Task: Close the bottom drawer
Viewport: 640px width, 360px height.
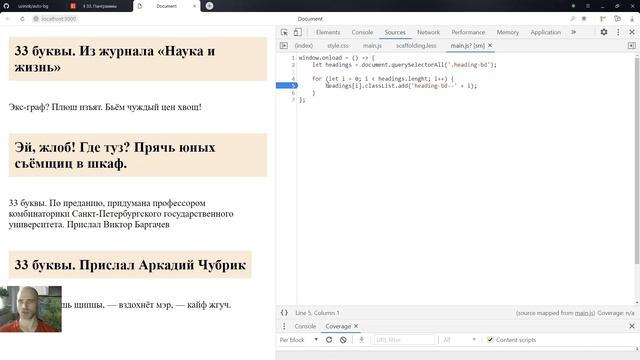Action: coord(632,326)
